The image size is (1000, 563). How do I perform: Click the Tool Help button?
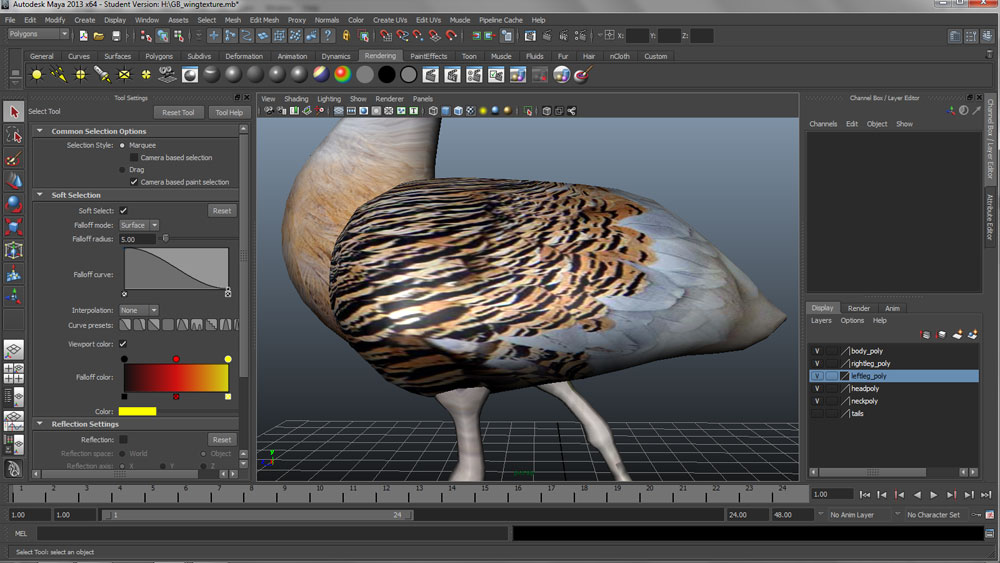coord(229,113)
